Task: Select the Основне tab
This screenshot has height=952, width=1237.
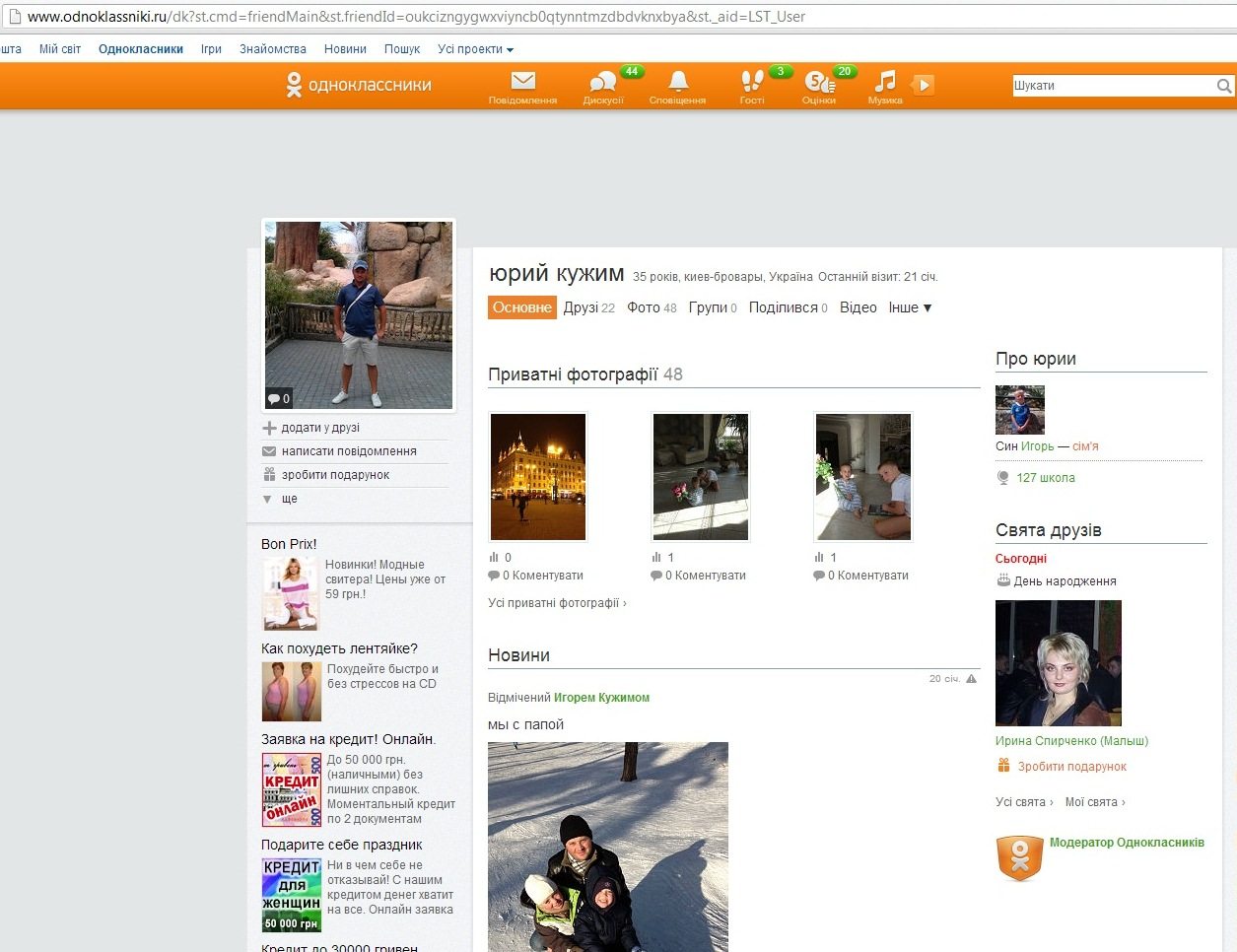Action: pos(522,307)
